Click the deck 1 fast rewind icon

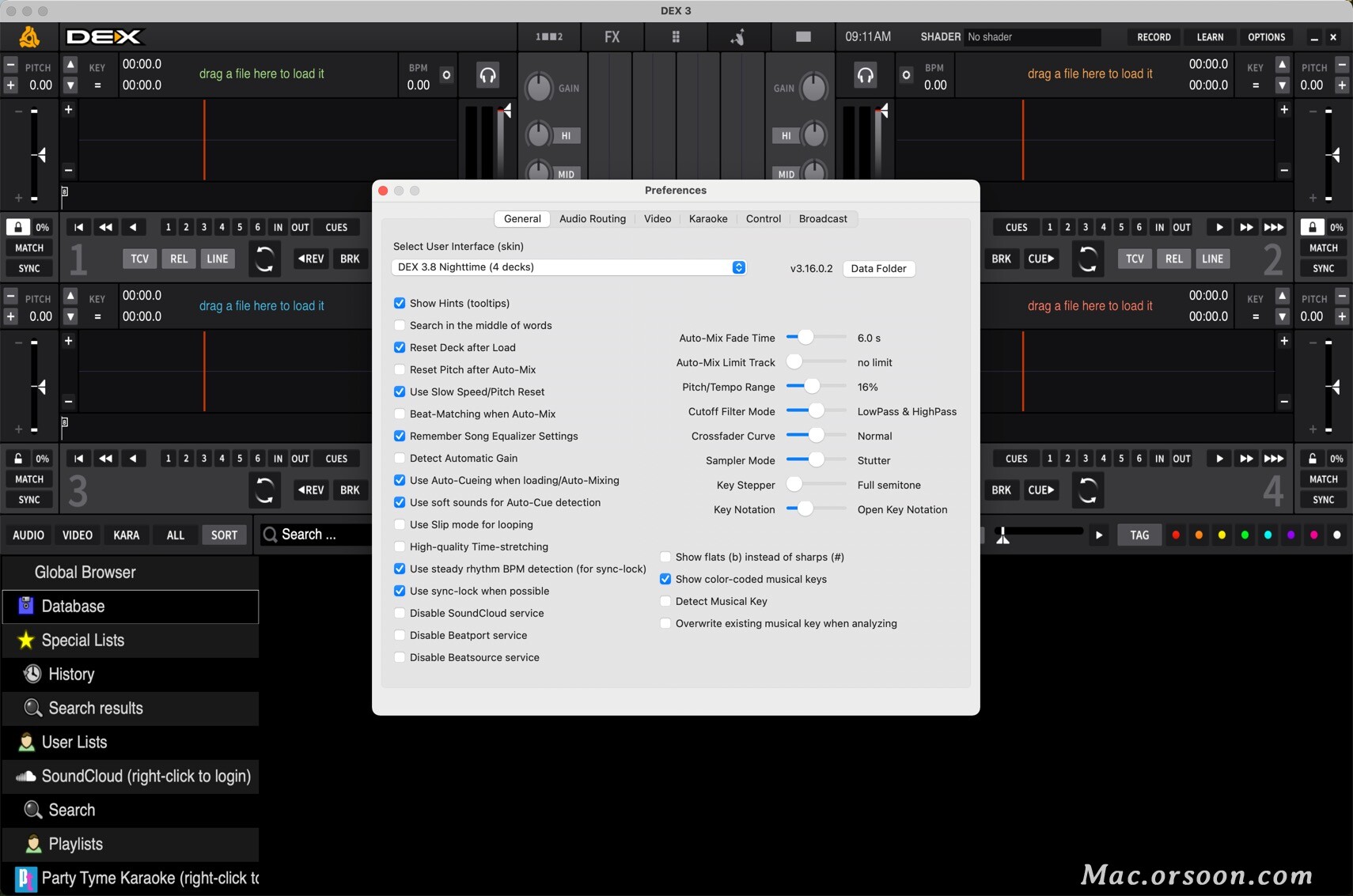[105, 227]
